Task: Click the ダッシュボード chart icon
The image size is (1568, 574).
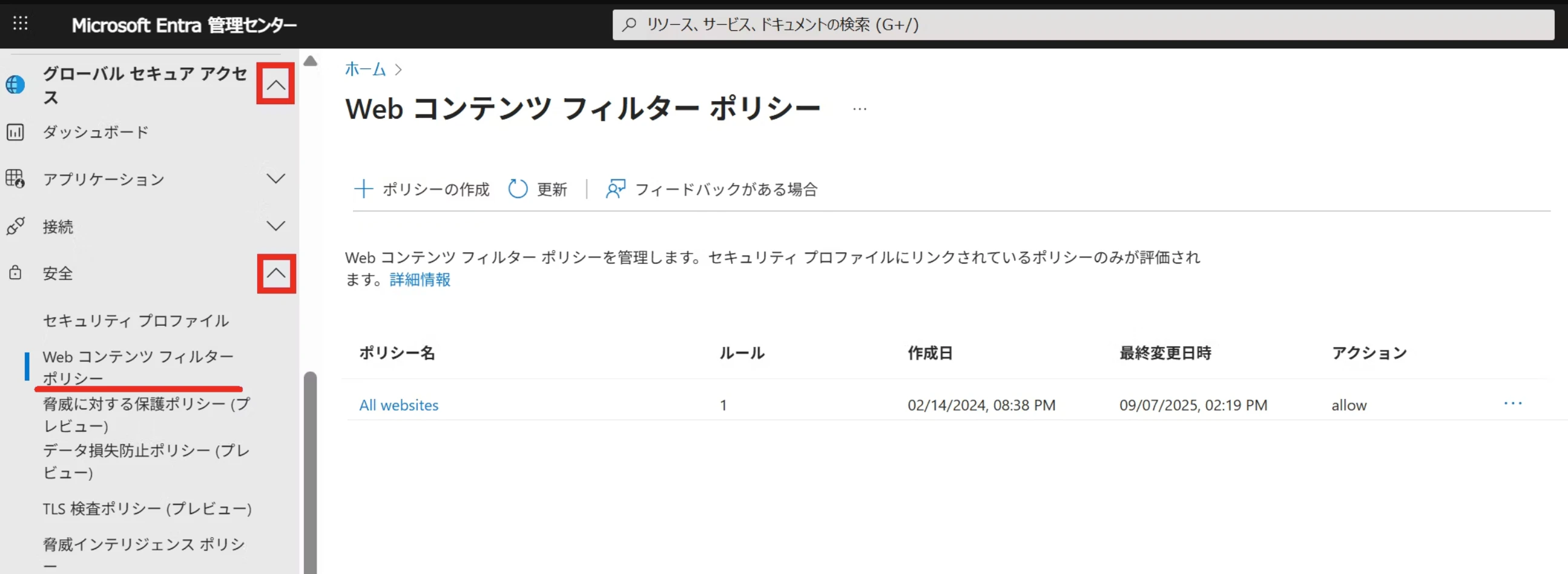Action: [x=15, y=132]
